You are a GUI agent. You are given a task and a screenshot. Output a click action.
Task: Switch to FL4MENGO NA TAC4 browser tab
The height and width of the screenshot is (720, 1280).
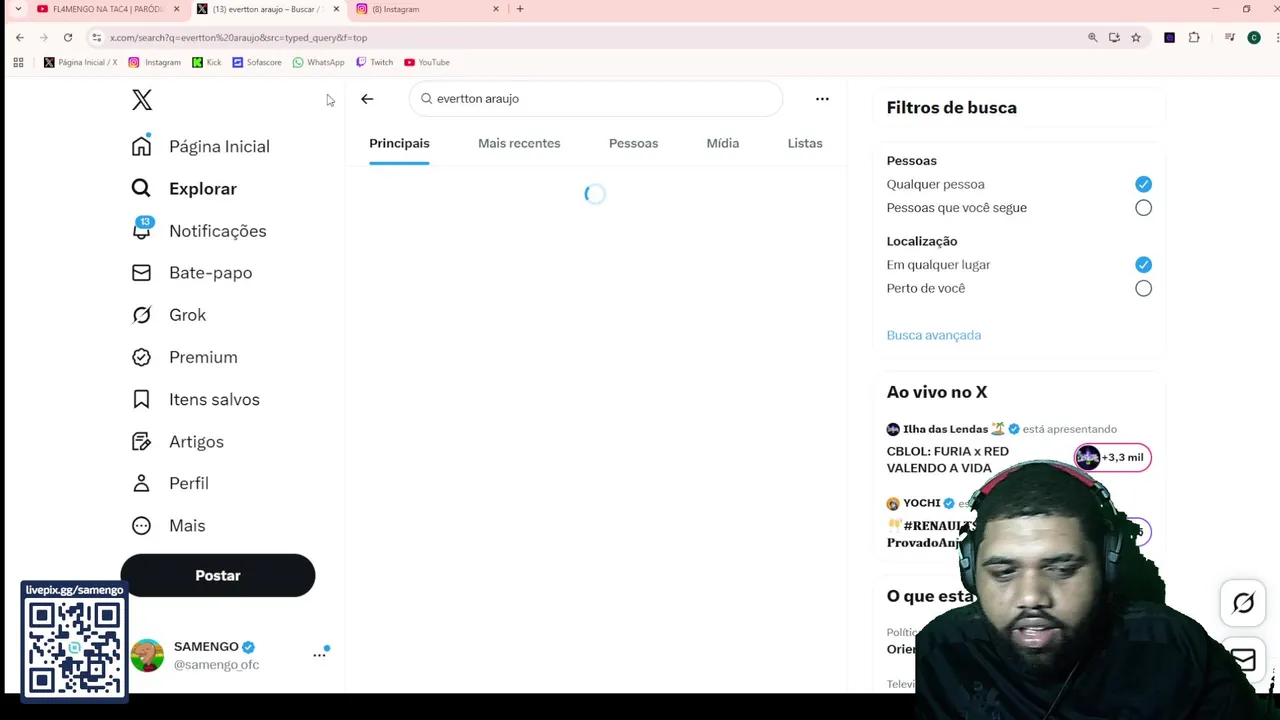[x=108, y=9]
